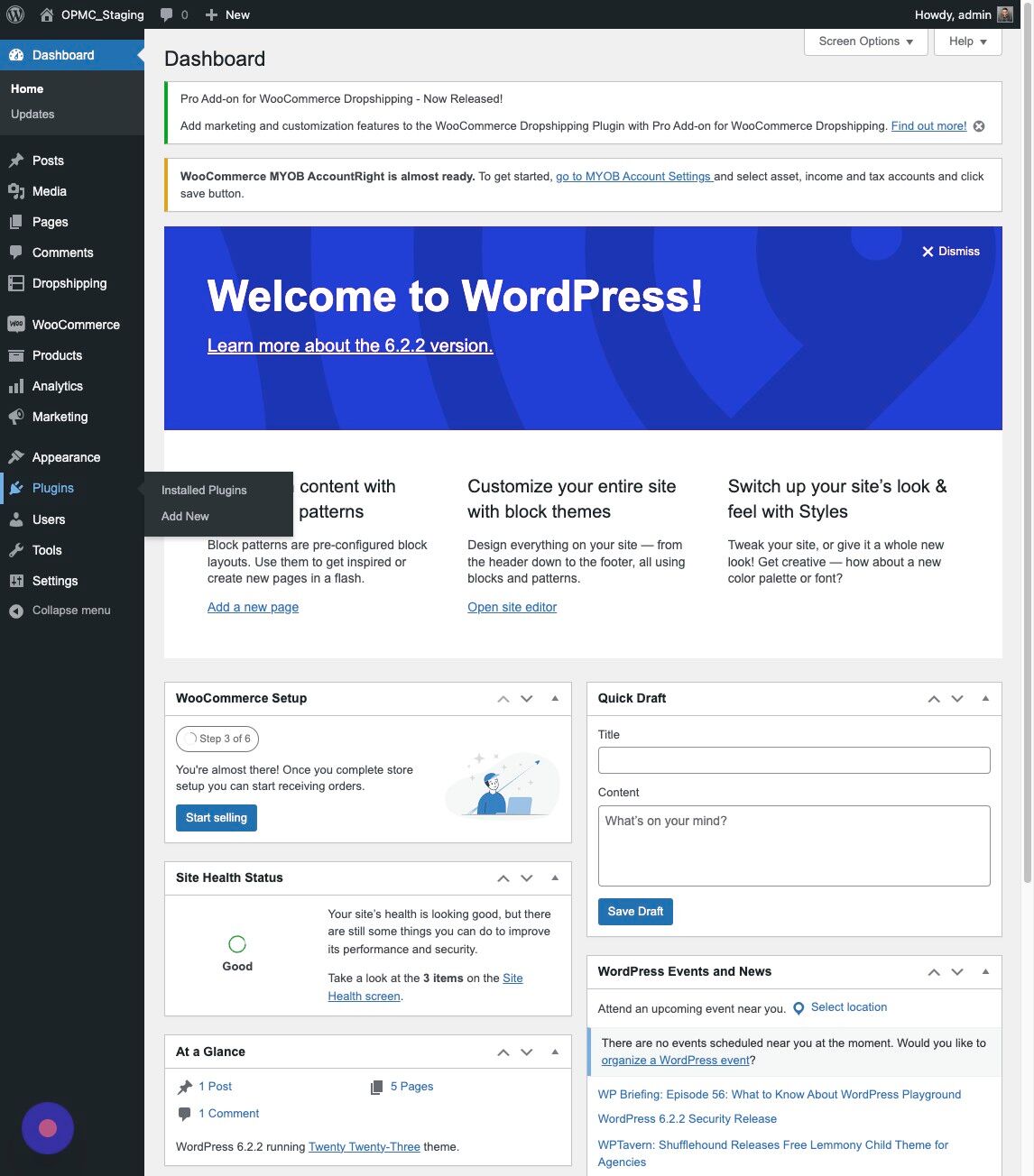The height and width of the screenshot is (1176, 1034).
Task: Move Quick Draft widget down
Action: 957,699
